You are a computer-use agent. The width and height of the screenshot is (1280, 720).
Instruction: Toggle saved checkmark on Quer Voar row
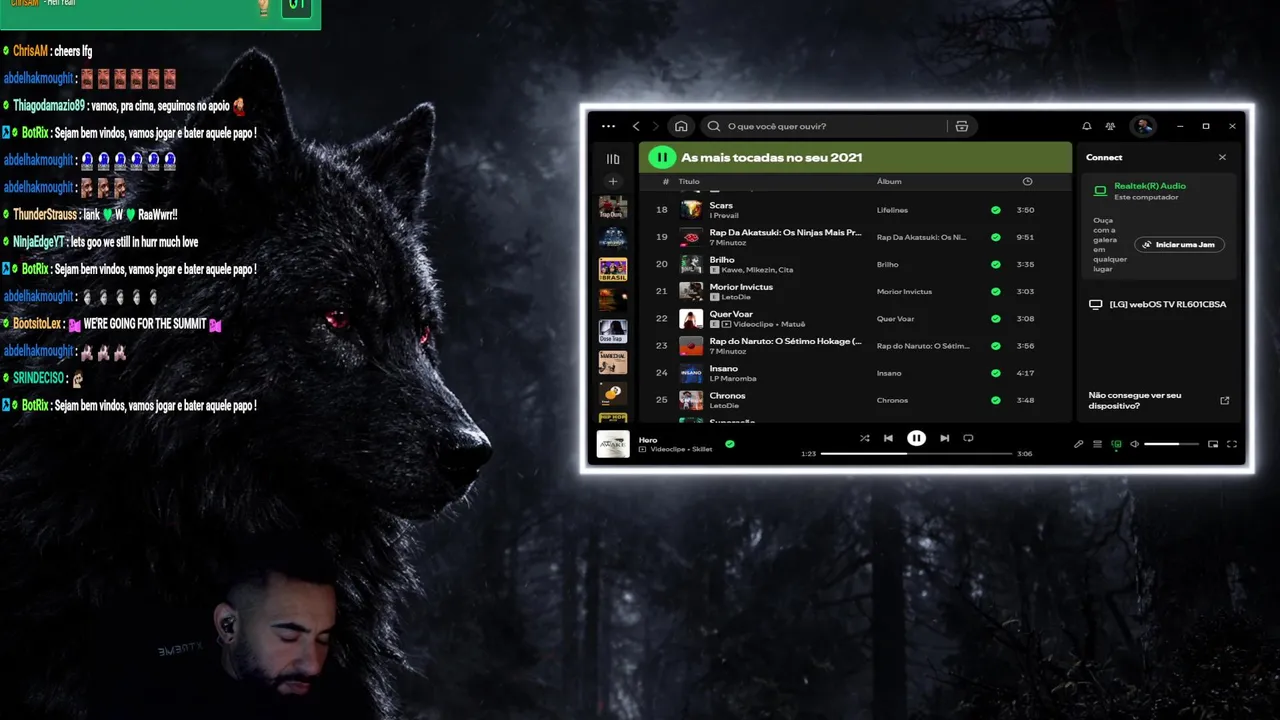click(995, 318)
